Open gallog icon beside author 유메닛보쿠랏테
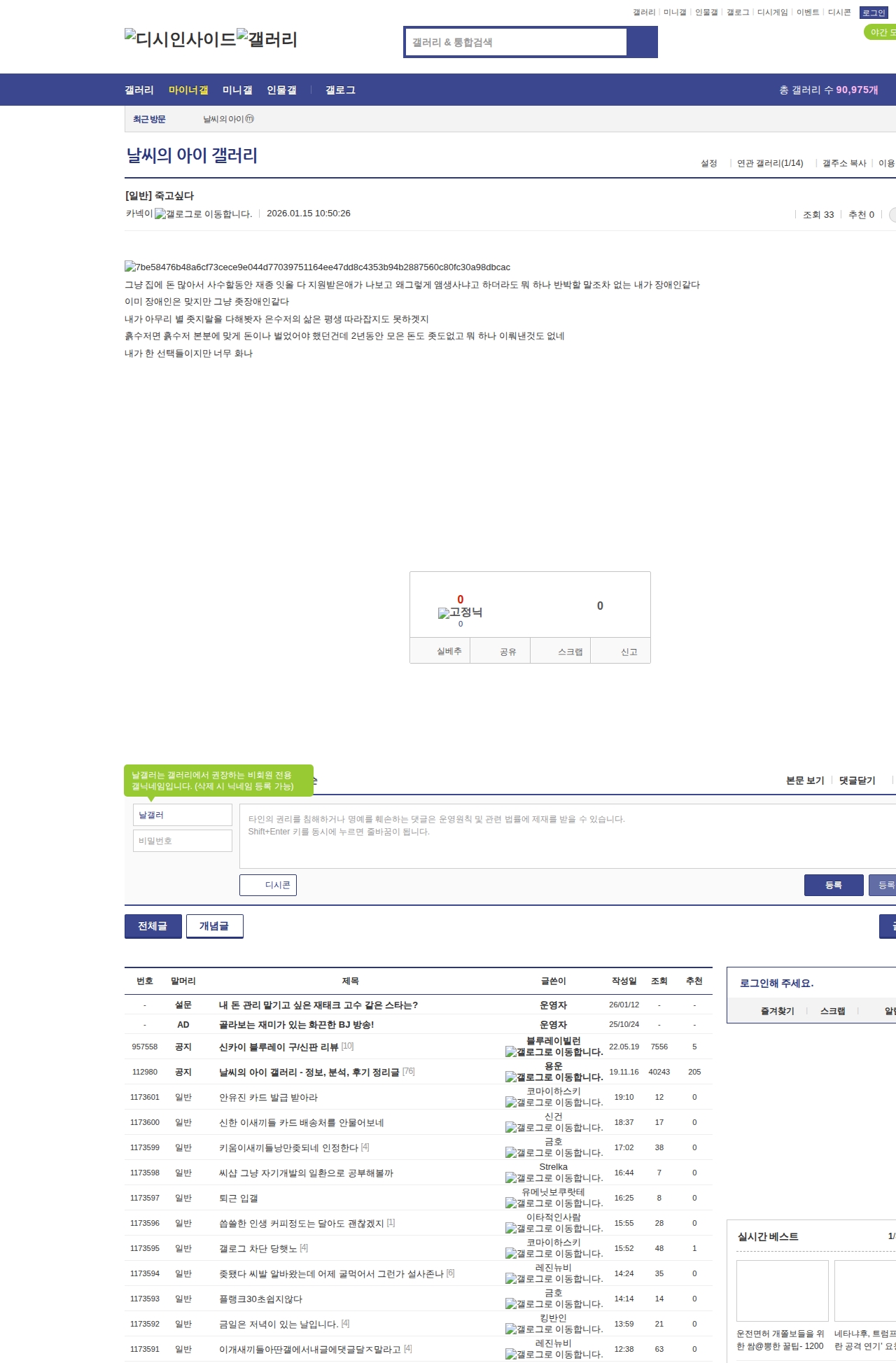The image size is (896, 1363). [x=554, y=1203]
